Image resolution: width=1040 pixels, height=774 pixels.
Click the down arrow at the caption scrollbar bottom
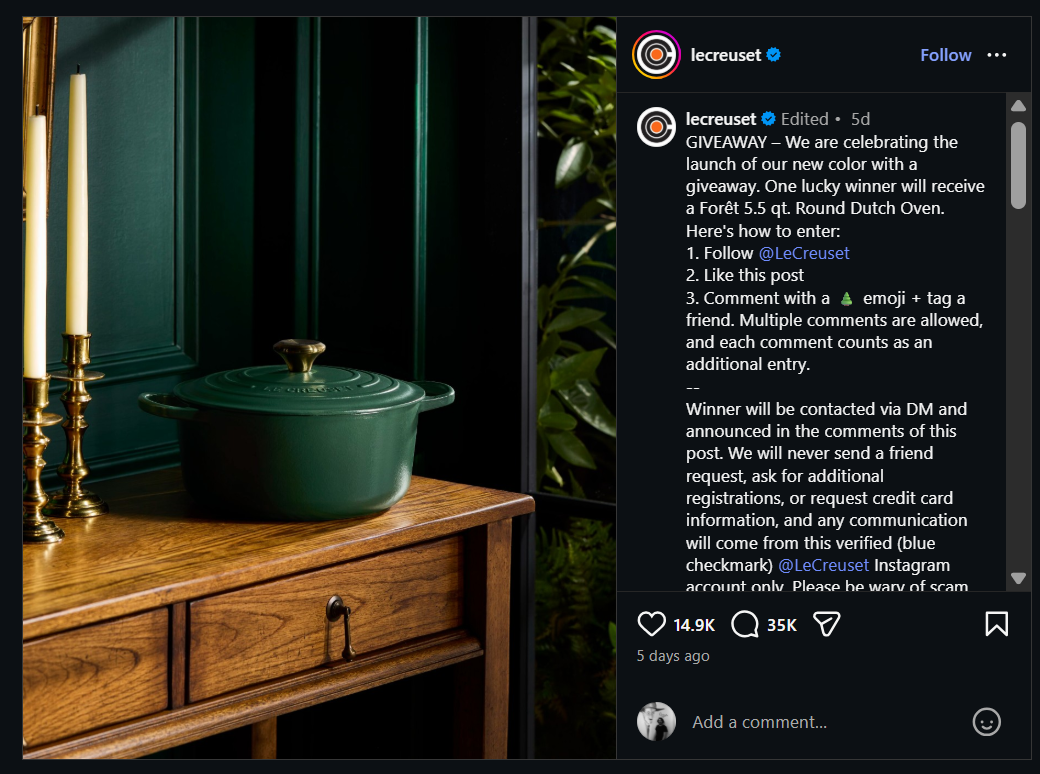1019,578
